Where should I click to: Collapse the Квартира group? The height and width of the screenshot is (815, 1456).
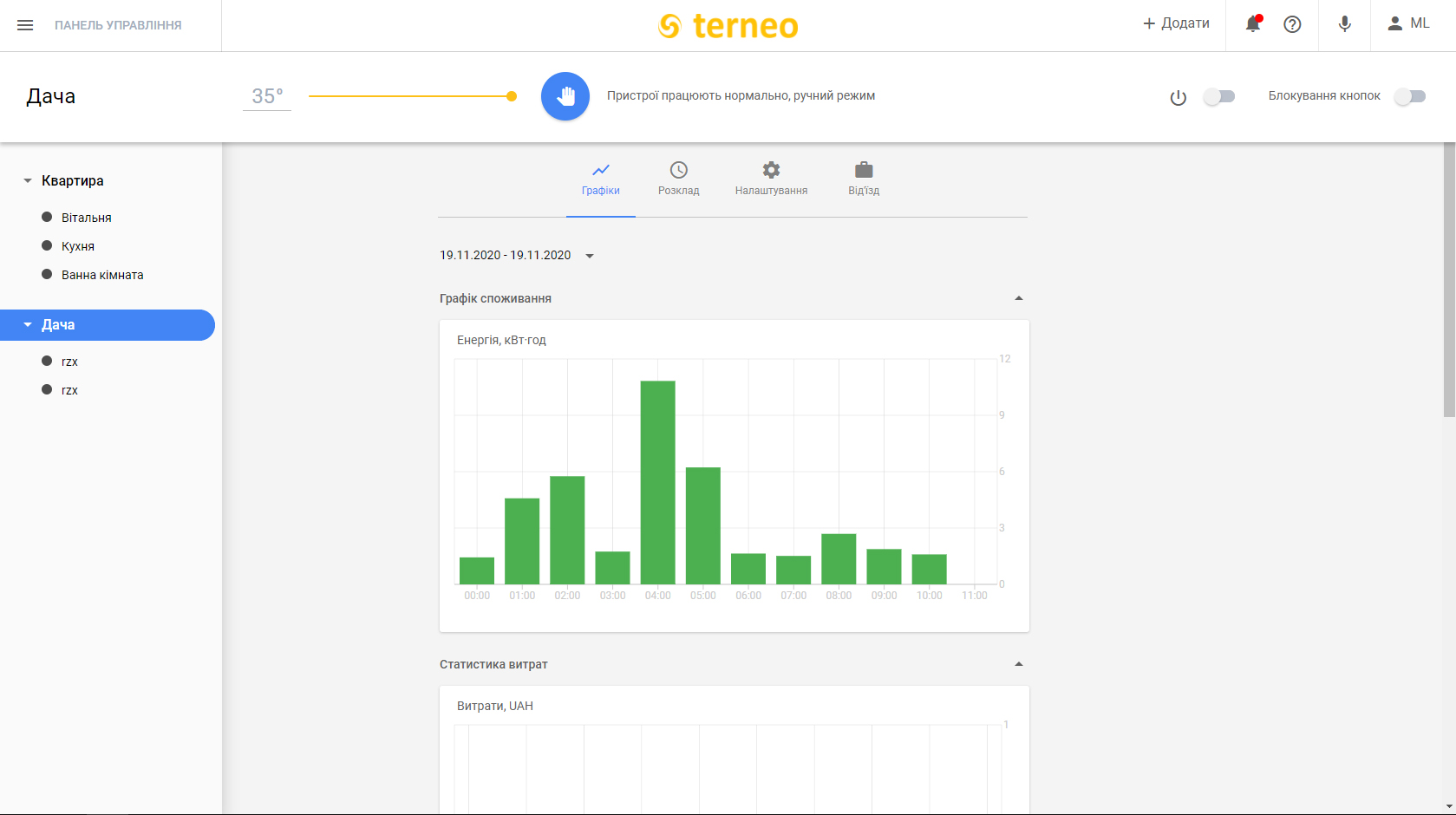[x=28, y=181]
